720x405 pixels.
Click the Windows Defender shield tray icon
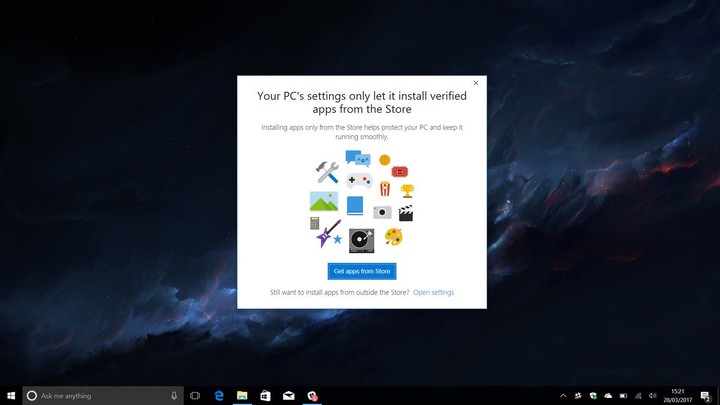(x=593, y=396)
